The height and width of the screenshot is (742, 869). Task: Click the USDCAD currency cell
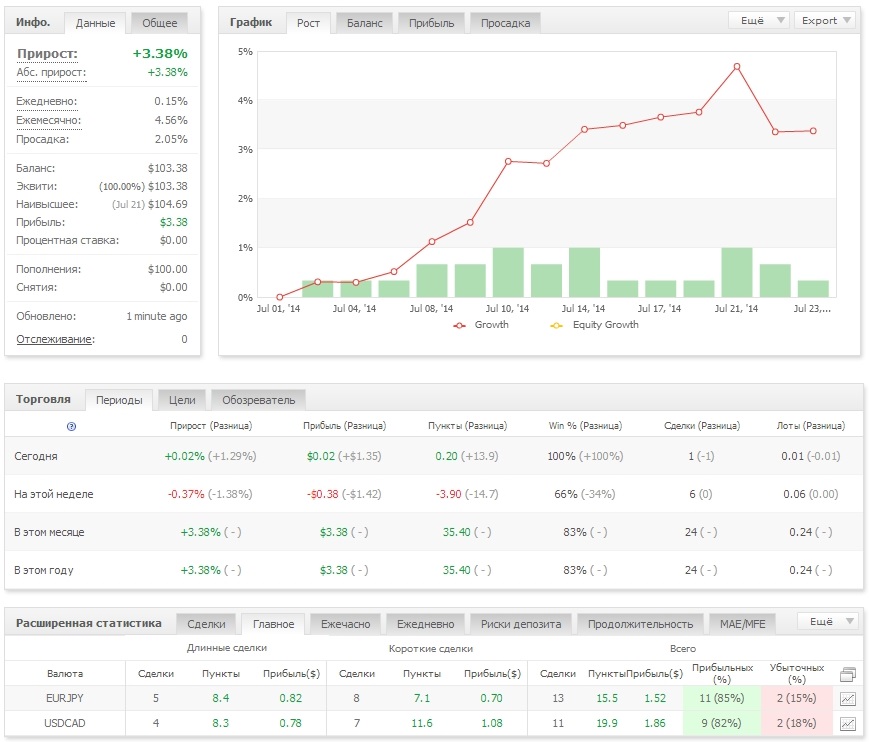coord(64,724)
